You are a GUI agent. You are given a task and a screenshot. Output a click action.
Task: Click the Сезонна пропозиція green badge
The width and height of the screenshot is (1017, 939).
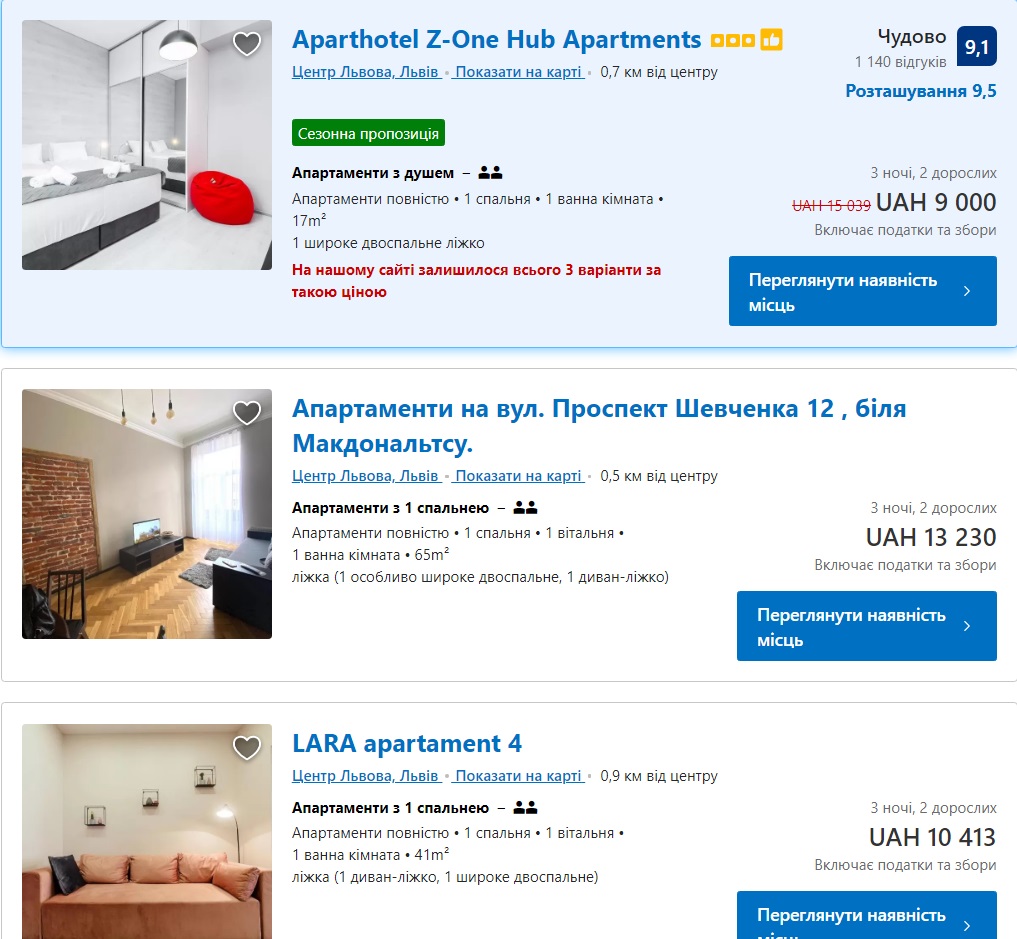coord(368,133)
